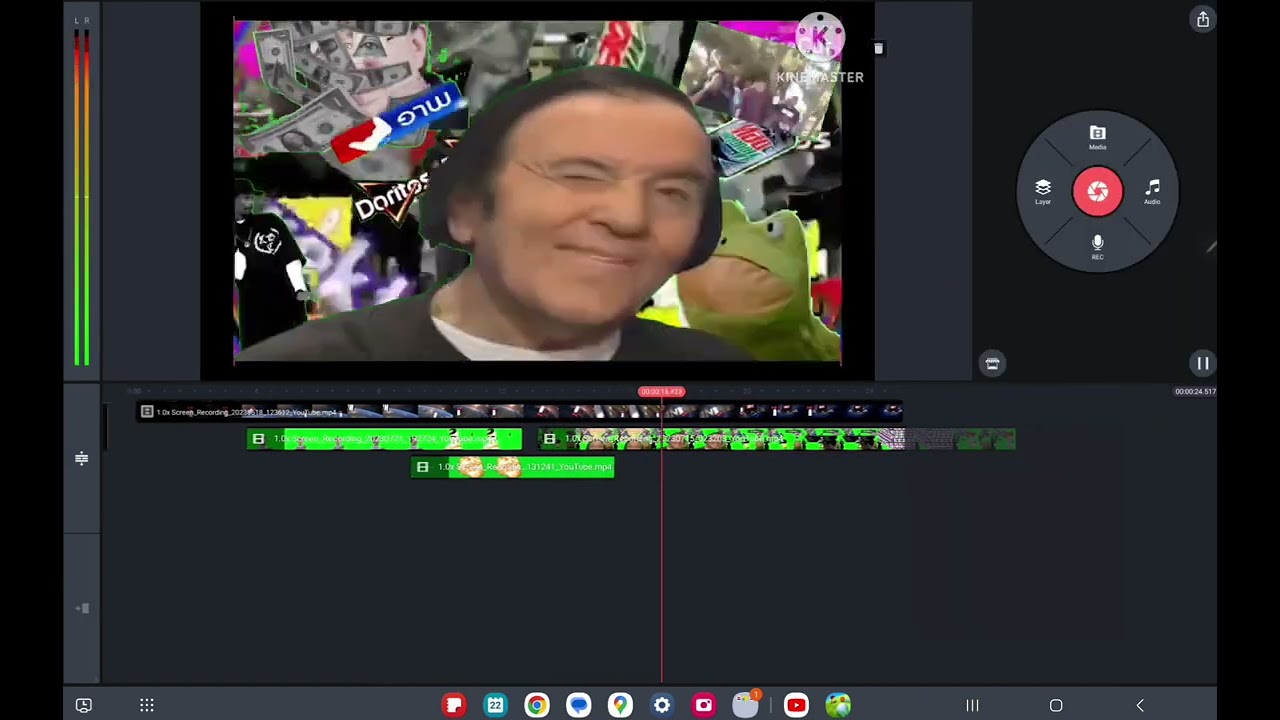Open the Media browser button
Viewport: 1280px width, 720px height.
(1097, 137)
